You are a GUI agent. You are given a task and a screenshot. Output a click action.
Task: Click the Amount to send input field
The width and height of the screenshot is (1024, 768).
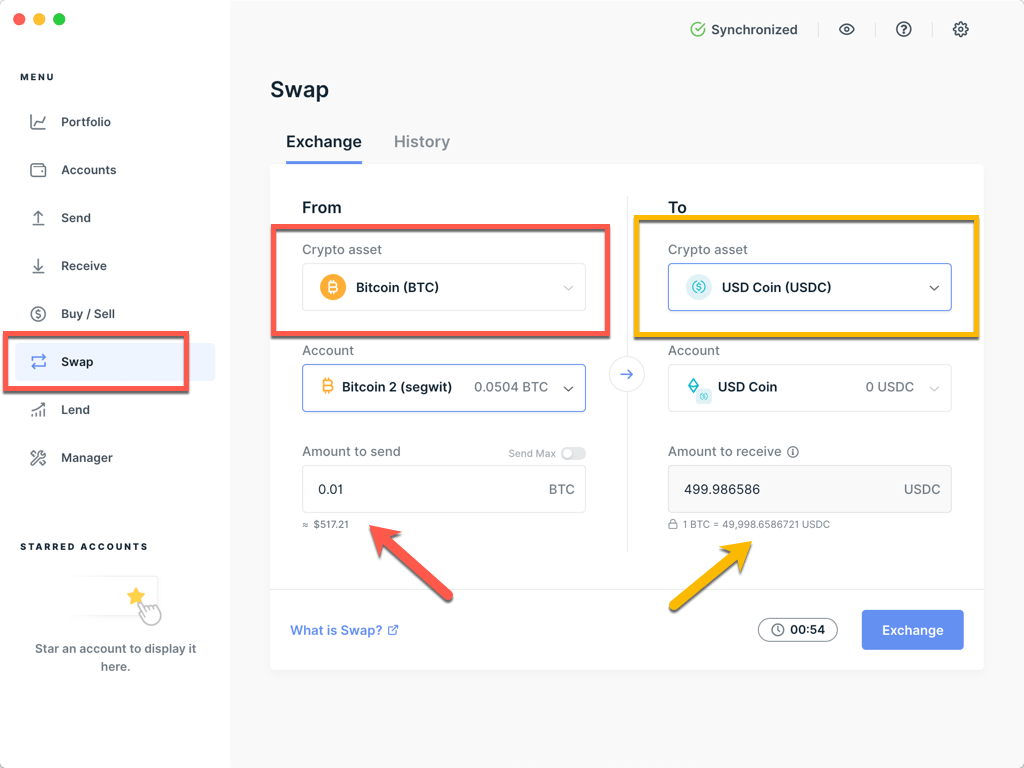(443, 489)
